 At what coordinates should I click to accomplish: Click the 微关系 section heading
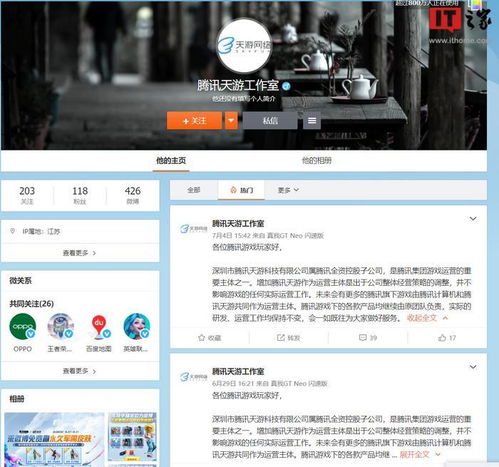click(x=21, y=281)
